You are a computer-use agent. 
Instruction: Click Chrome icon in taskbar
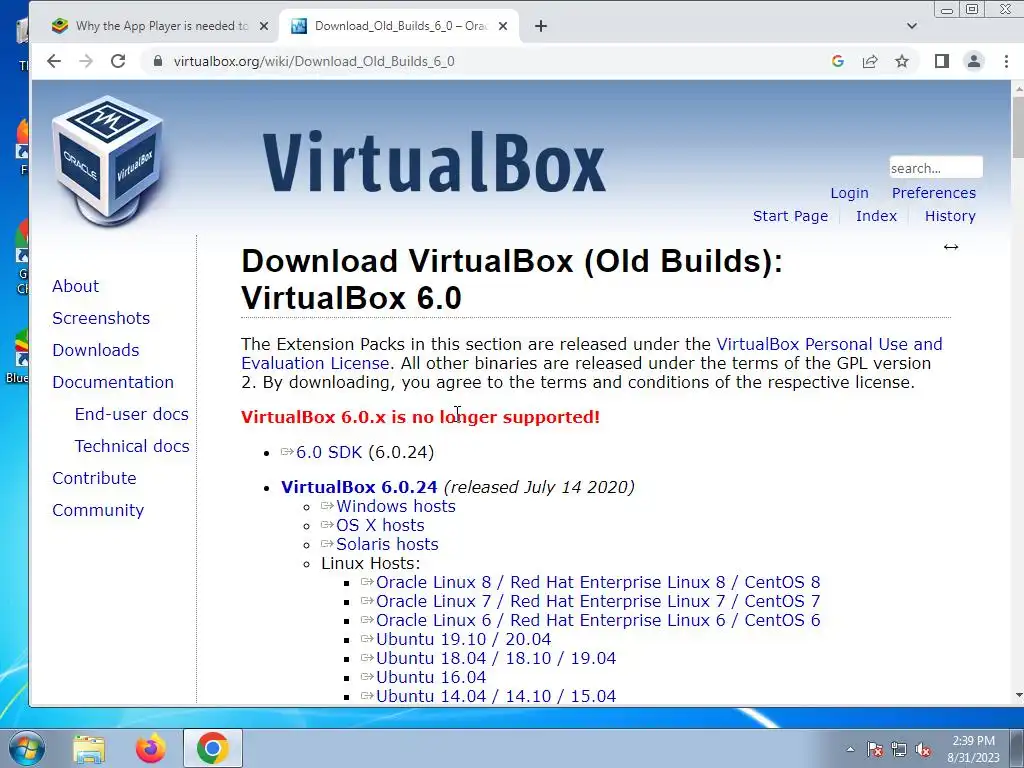[212, 748]
